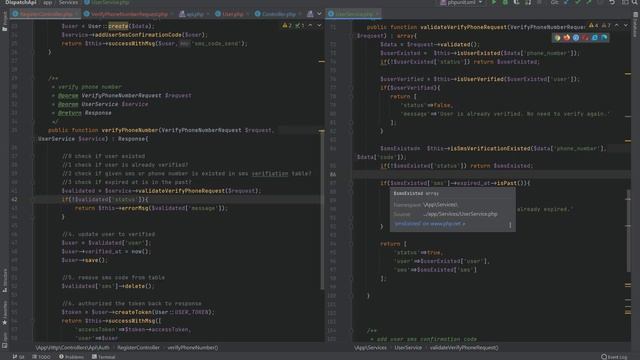The width and height of the screenshot is (640, 360).
Task: Click validateVerifyPhoneRequest function name in right editor
Action: [x=463, y=27]
